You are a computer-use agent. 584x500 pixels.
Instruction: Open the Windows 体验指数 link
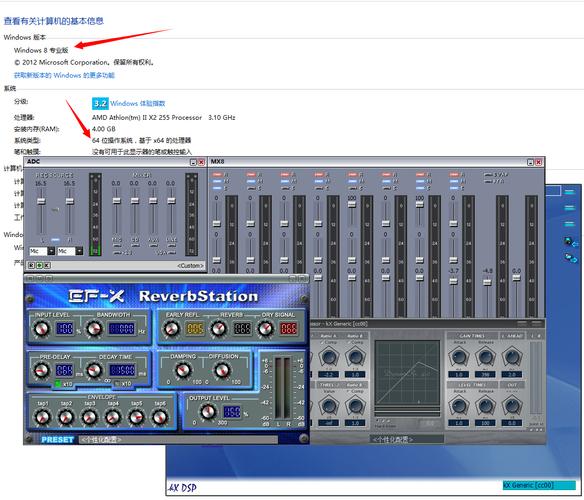coord(137,104)
